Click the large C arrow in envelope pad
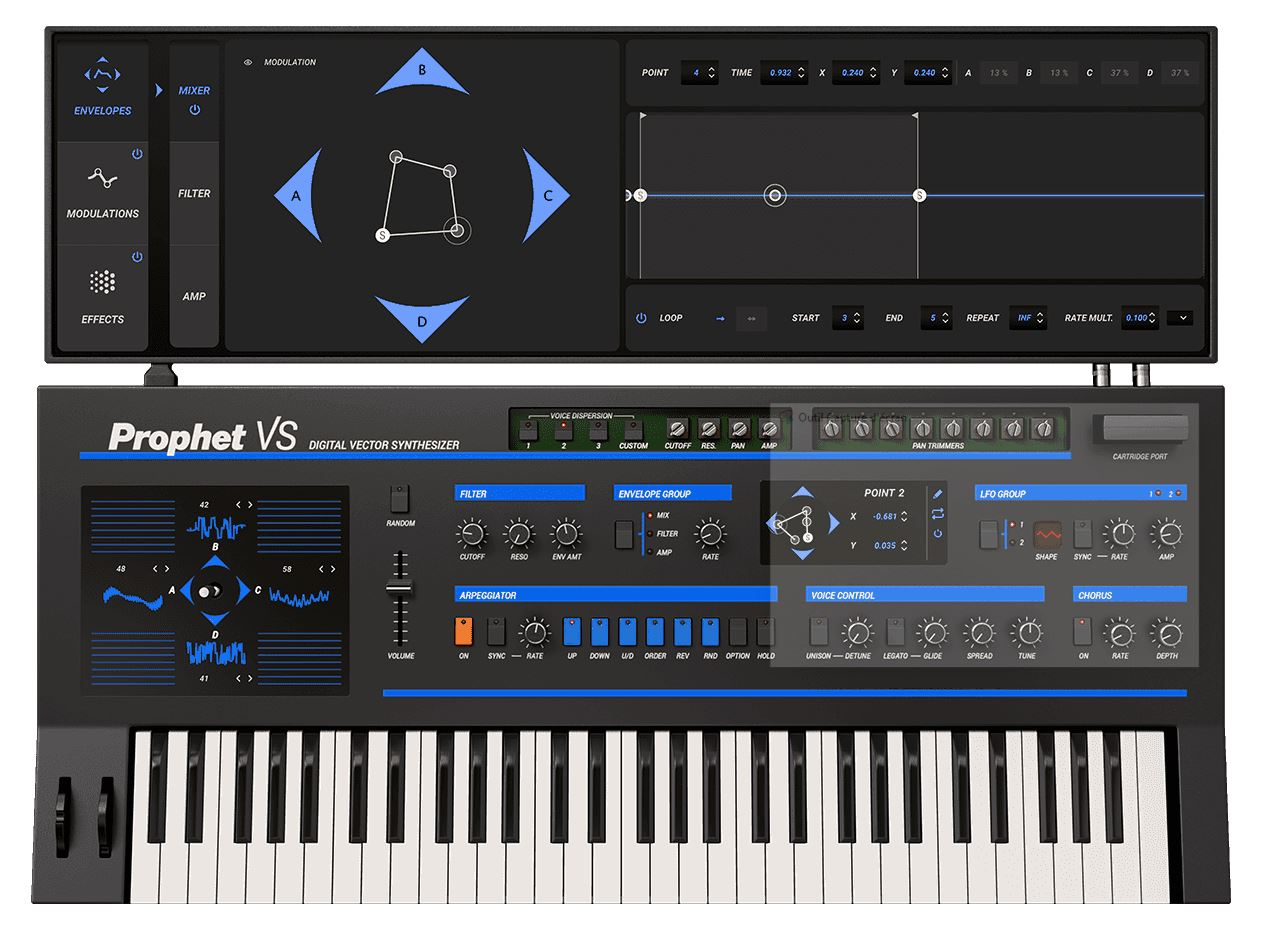 tap(546, 196)
